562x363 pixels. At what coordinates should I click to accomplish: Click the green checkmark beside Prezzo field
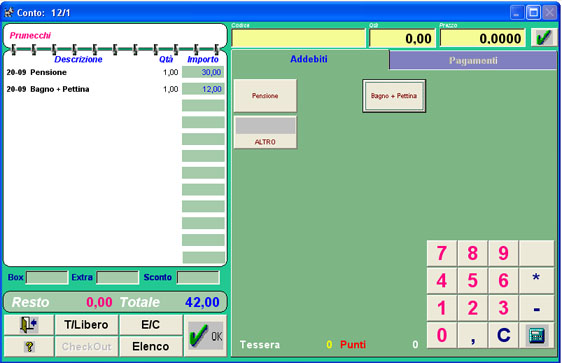(x=544, y=38)
